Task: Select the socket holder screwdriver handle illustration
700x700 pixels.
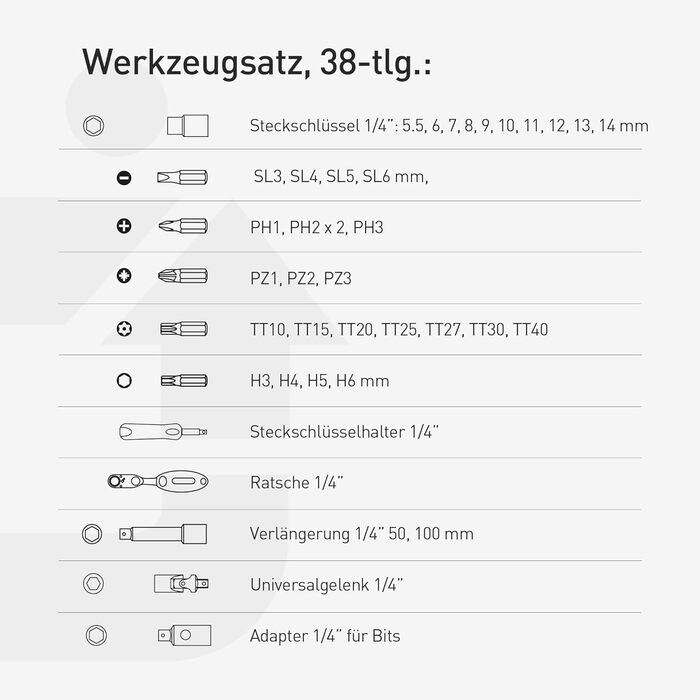Action: (163, 432)
